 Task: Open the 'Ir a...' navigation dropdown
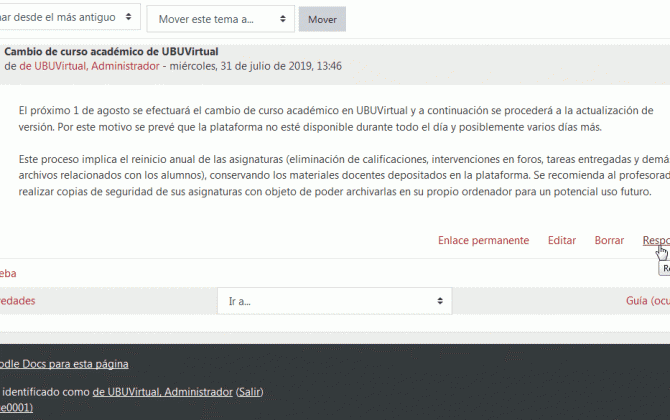(335, 301)
